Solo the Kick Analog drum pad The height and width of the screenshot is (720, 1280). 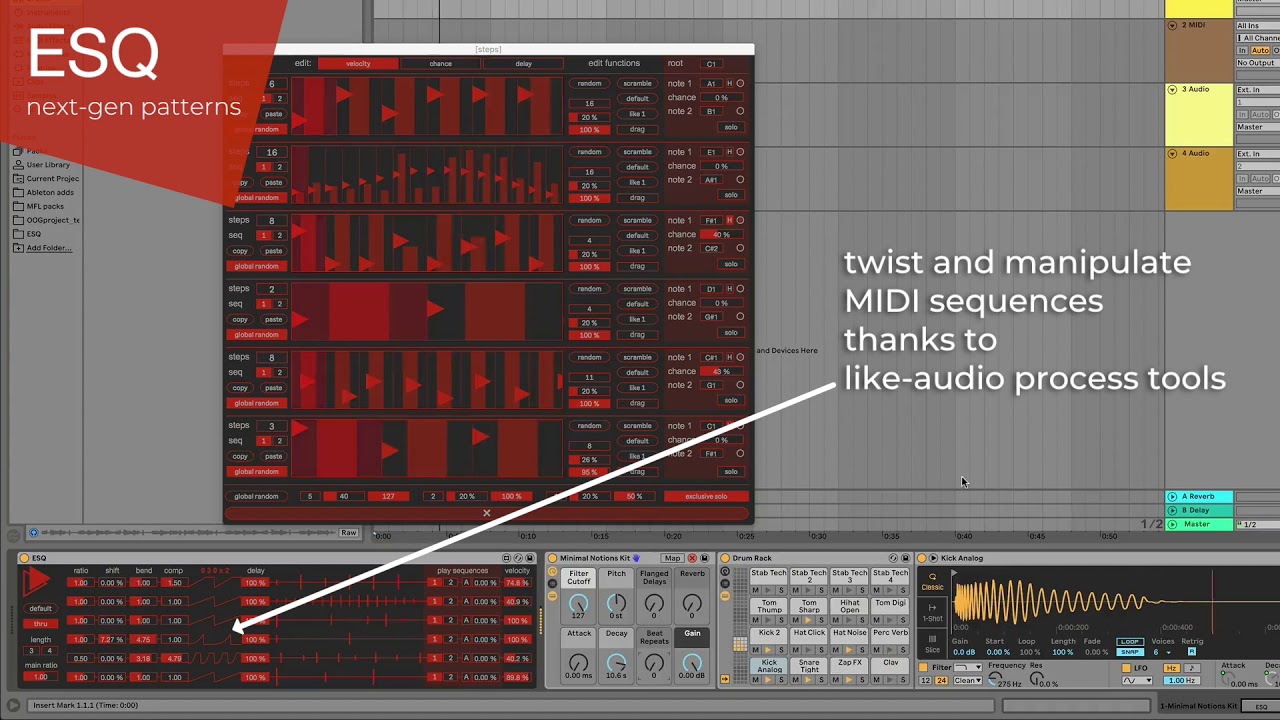click(783, 679)
